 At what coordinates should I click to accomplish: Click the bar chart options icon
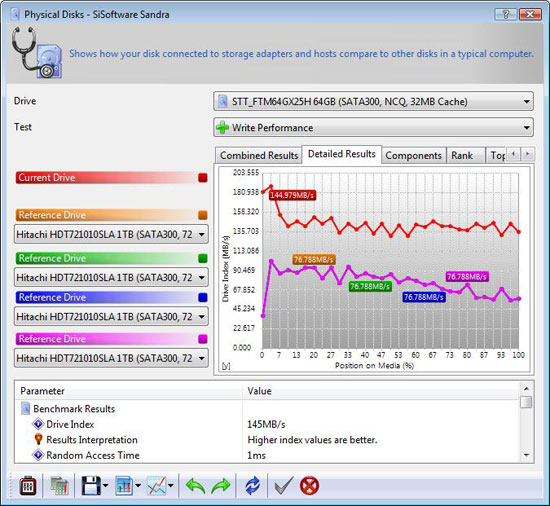tap(124, 486)
